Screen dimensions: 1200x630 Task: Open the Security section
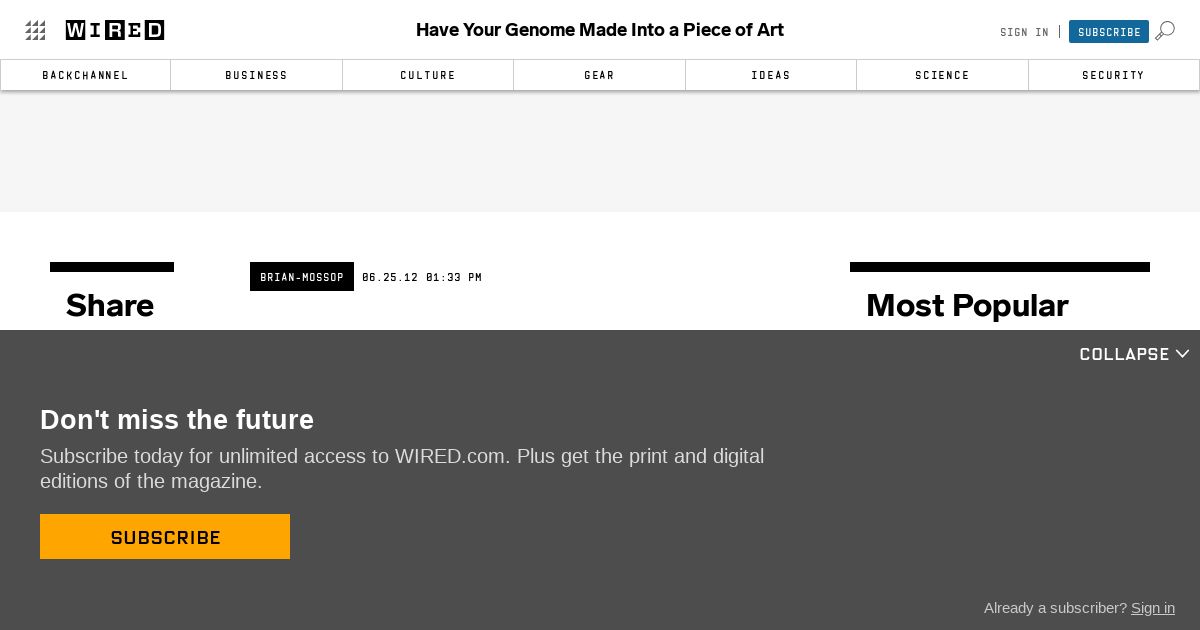click(1113, 75)
